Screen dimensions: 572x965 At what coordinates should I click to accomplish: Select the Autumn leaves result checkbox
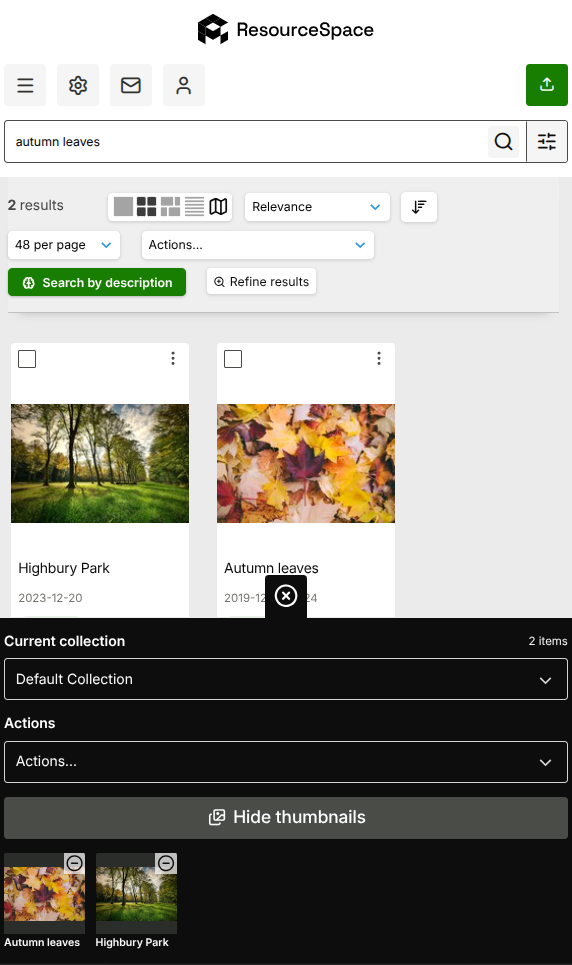(233, 359)
